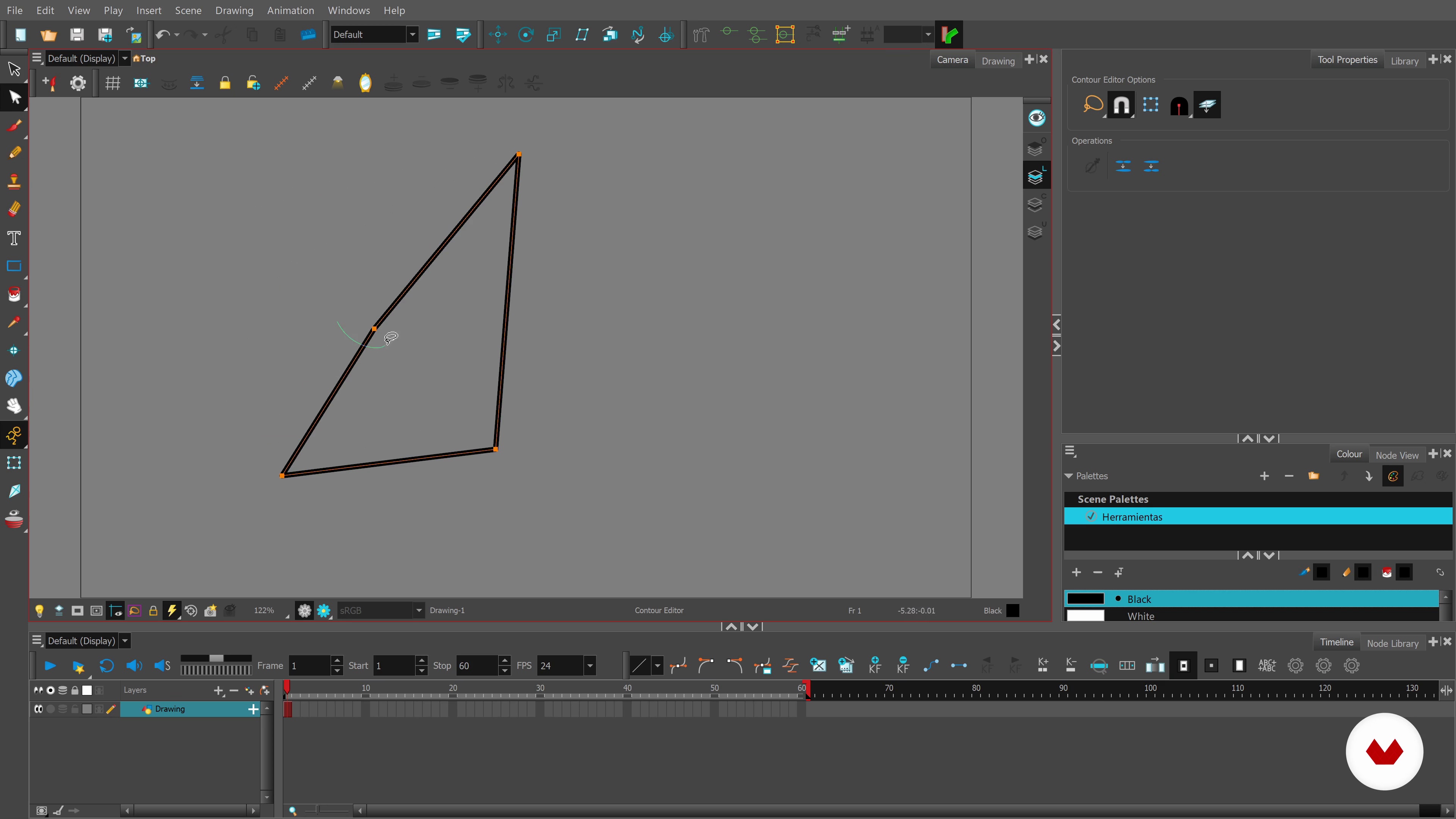
Task: Click the Rotate tool in top toolbar
Action: (x=526, y=35)
